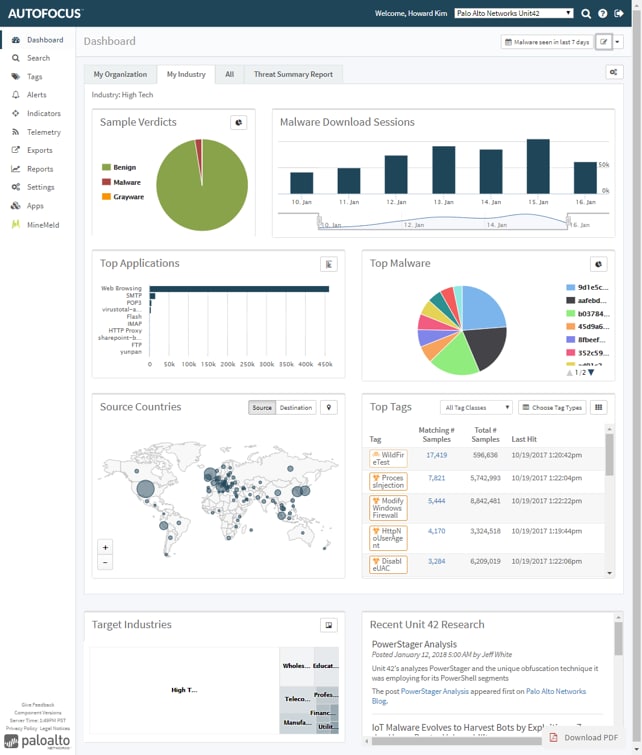Screen dimensions: 642x755
Task: Toggle b03784 legend entry in Top Malware
Action: click(x=588, y=314)
